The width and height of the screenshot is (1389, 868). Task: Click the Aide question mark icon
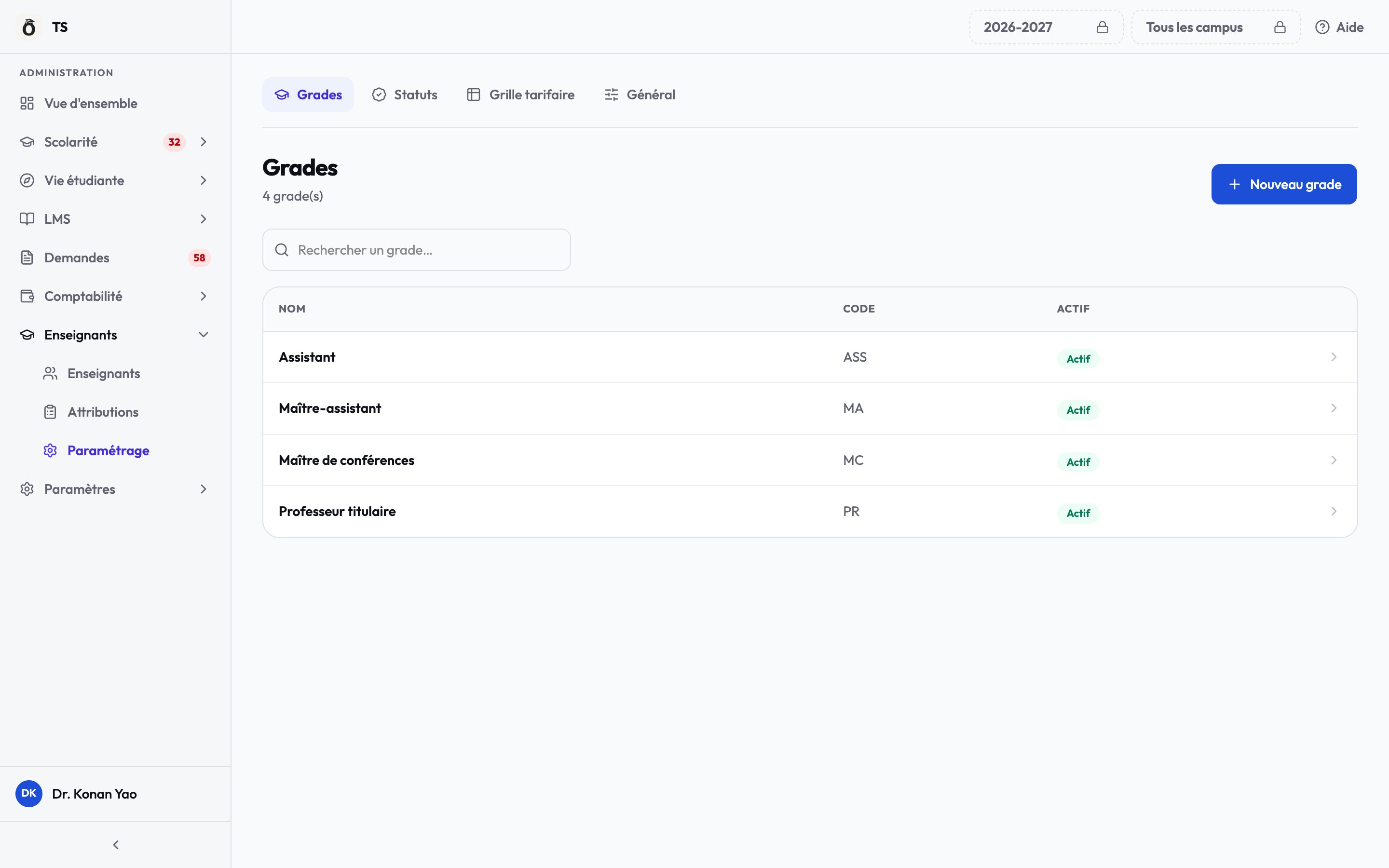point(1322,27)
